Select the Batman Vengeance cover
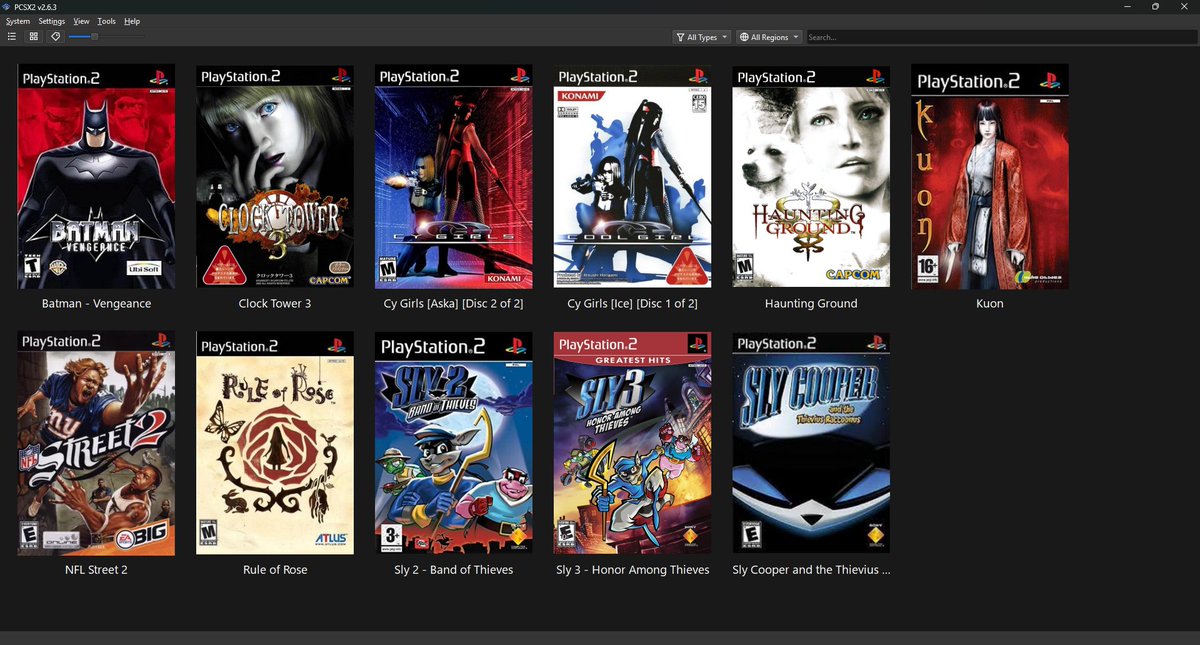This screenshot has width=1200, height=645. tap(96, 177)
